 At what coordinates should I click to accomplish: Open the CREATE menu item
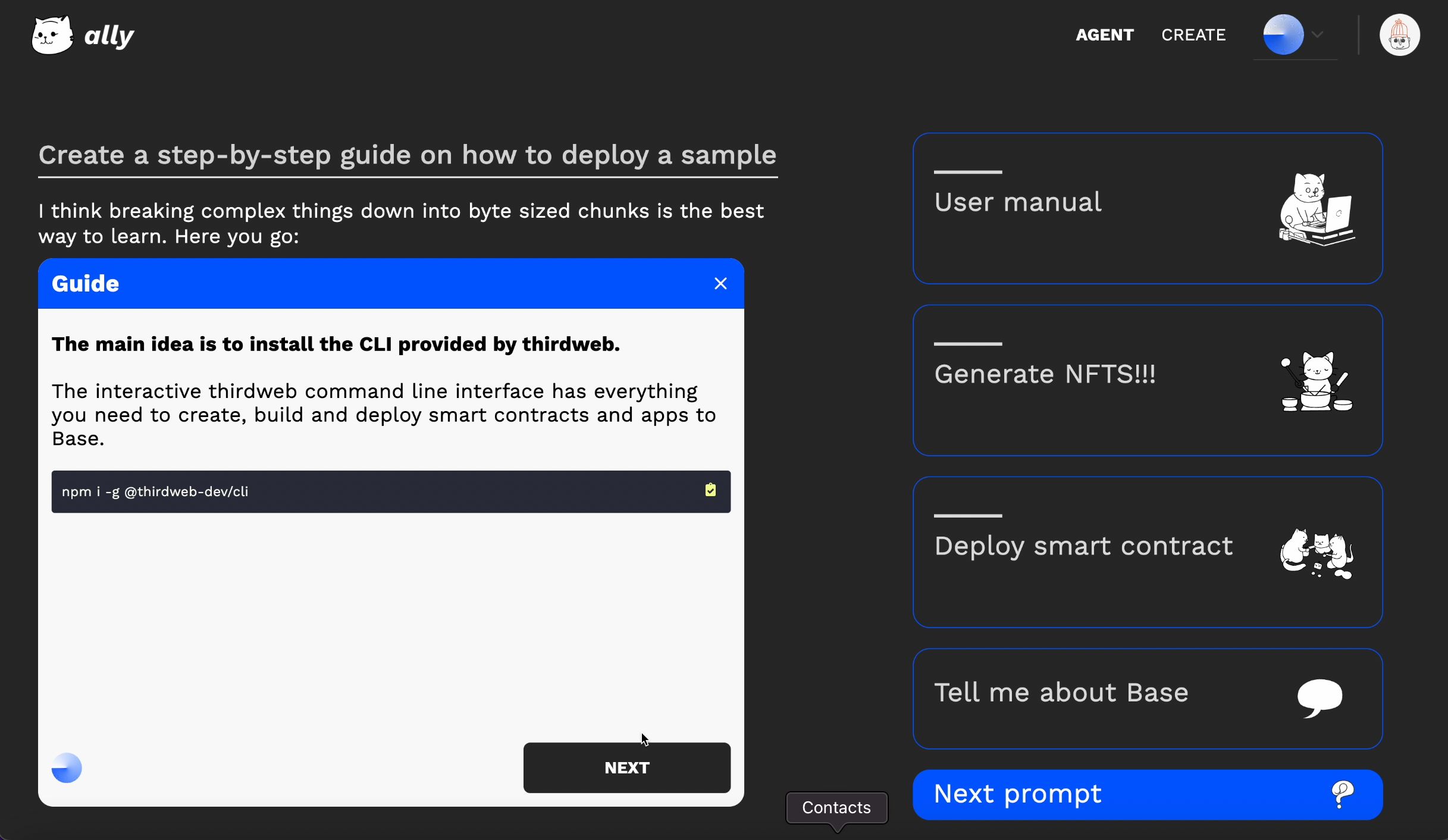click(x=1193, y=35)
